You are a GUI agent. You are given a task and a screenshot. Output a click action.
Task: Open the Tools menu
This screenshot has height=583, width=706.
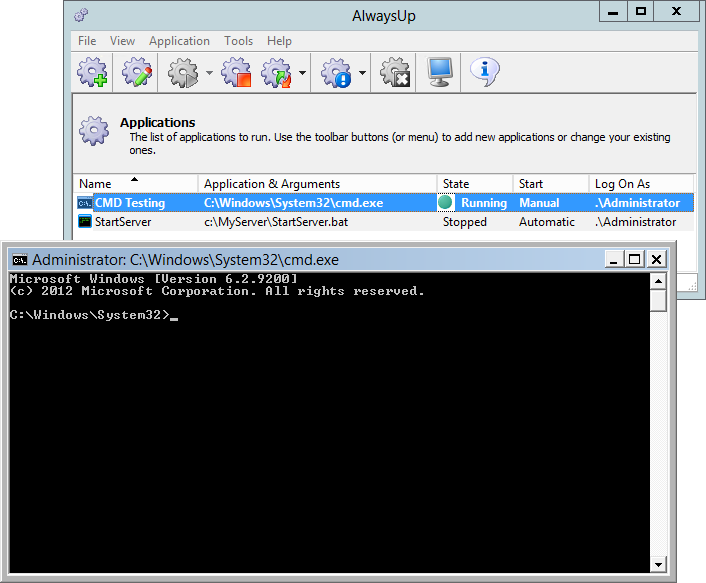pos(239,41)
